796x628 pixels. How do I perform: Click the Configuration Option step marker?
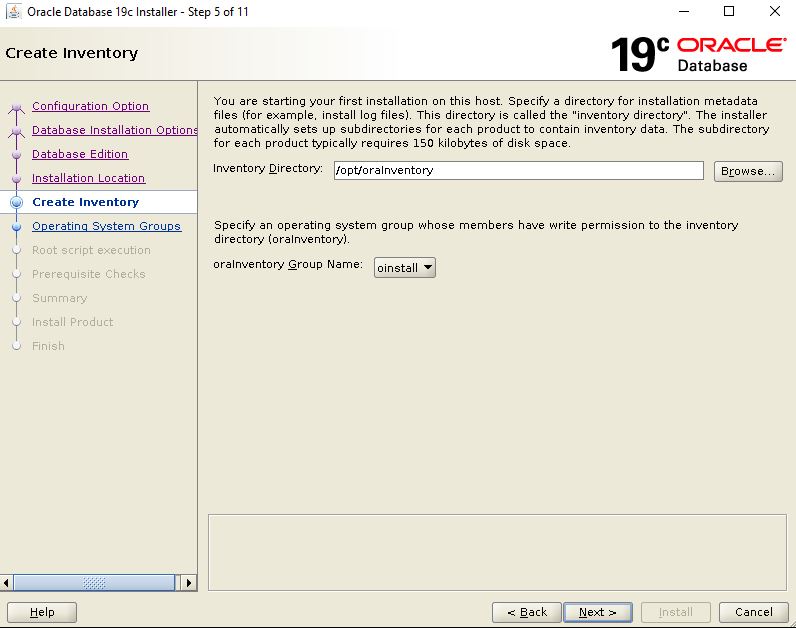16,108
